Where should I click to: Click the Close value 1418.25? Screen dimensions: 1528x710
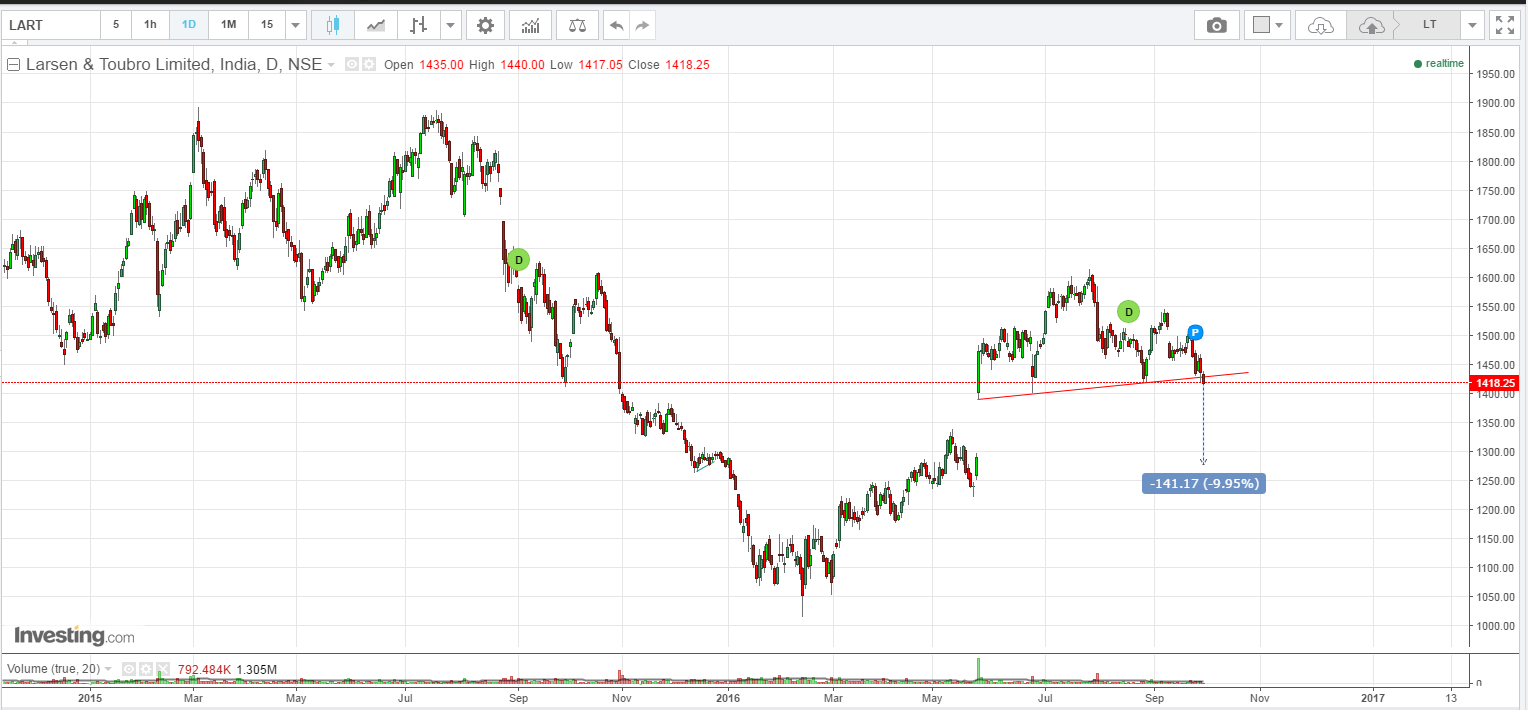click(687, 65)
